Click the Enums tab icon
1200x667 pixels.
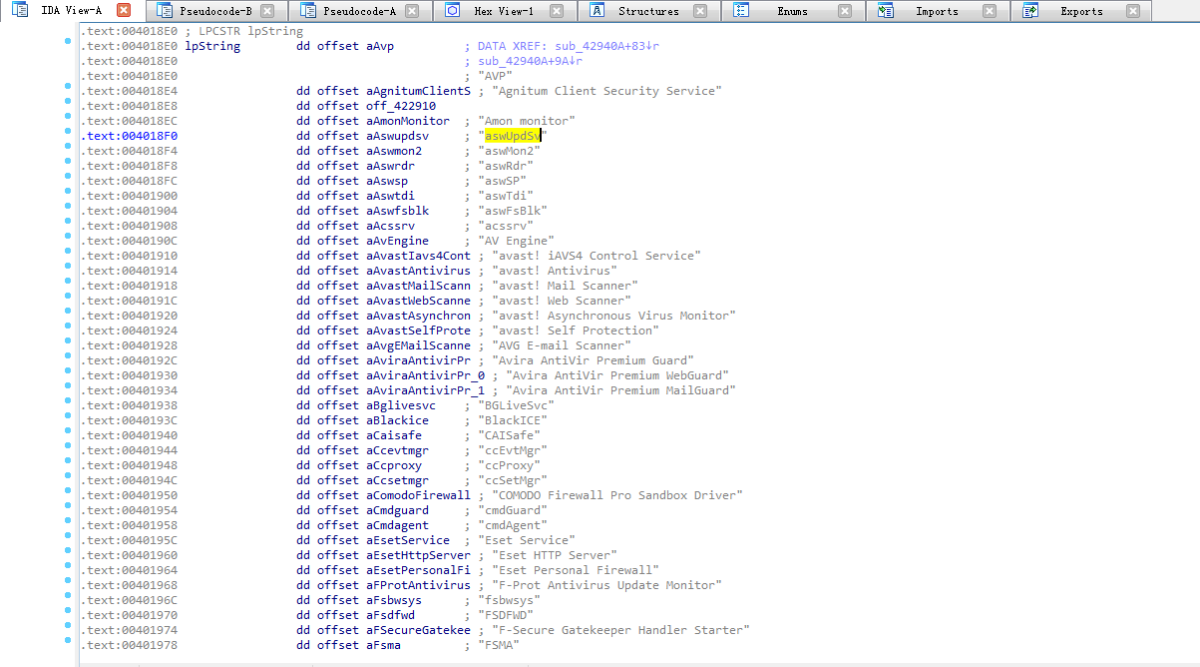coord(742,11)
